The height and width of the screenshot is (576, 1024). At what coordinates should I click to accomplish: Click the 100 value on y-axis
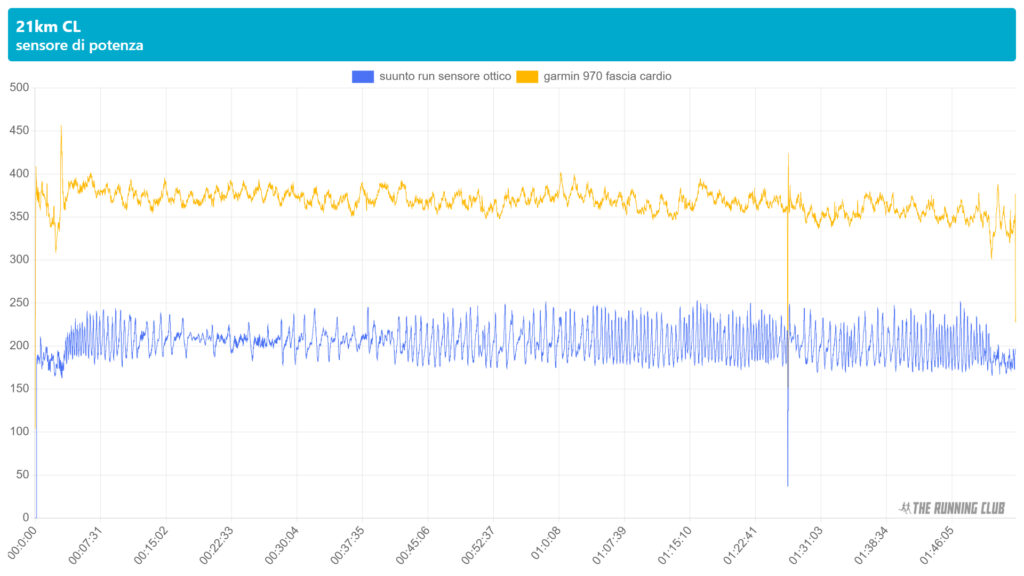pyautogui.click(x=18, y=432)
